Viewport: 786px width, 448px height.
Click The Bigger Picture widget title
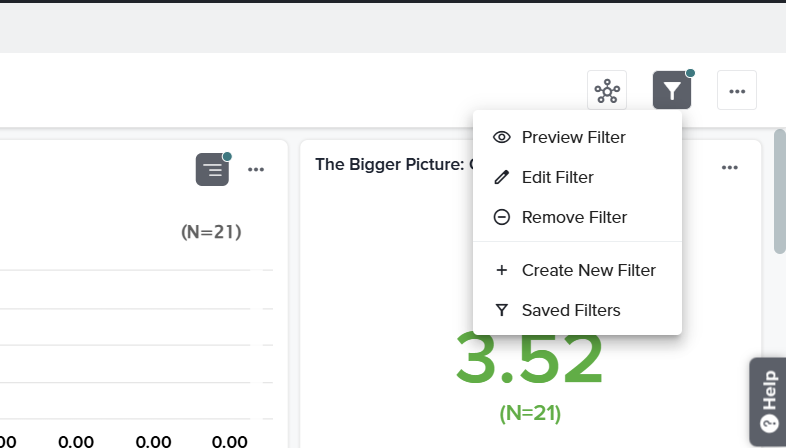[x=392, y=164]
